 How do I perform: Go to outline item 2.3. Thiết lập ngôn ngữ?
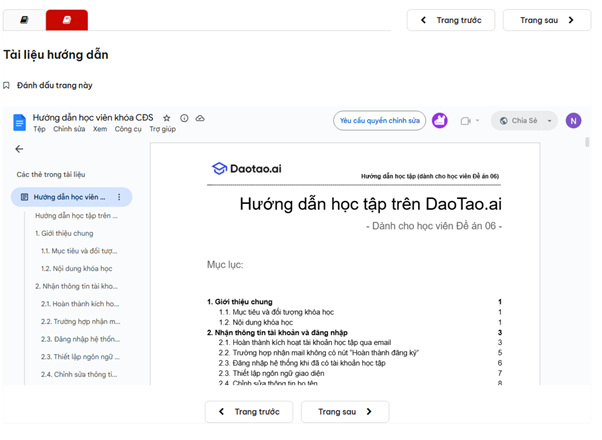80,357
